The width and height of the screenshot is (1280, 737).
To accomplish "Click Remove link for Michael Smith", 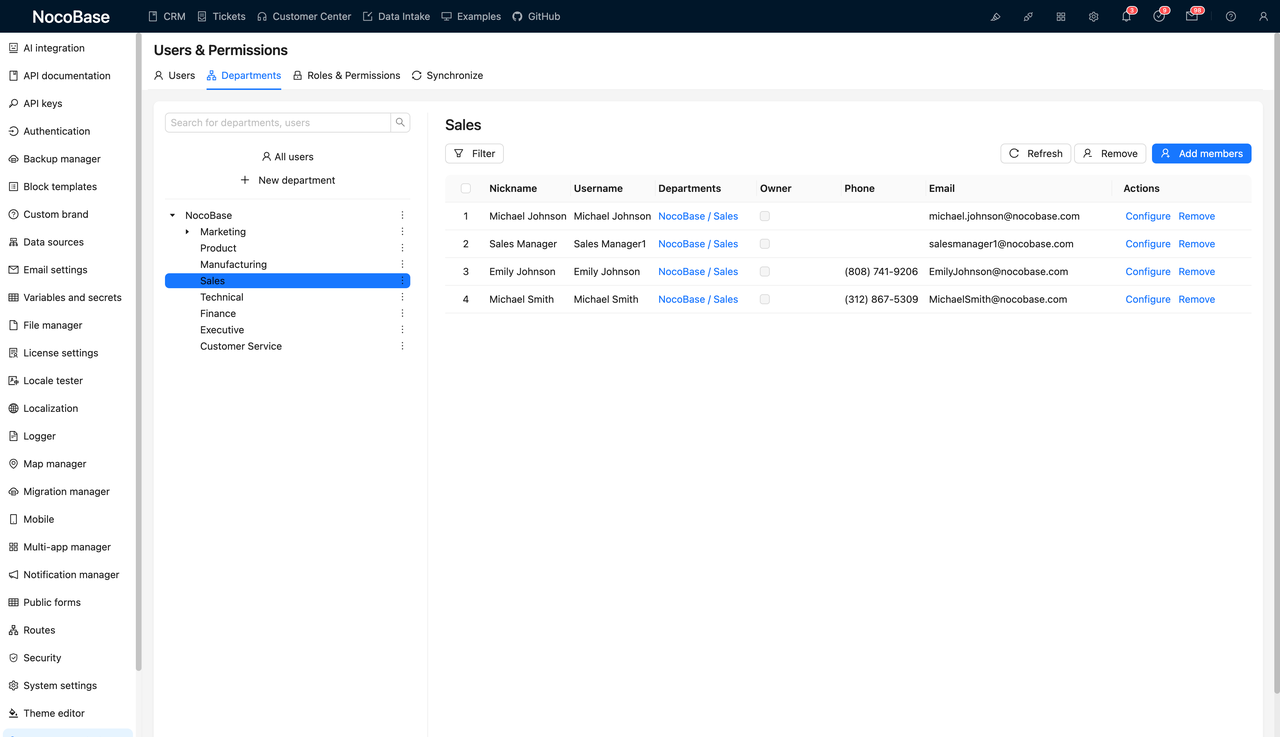I will [x=1196, y=299].
